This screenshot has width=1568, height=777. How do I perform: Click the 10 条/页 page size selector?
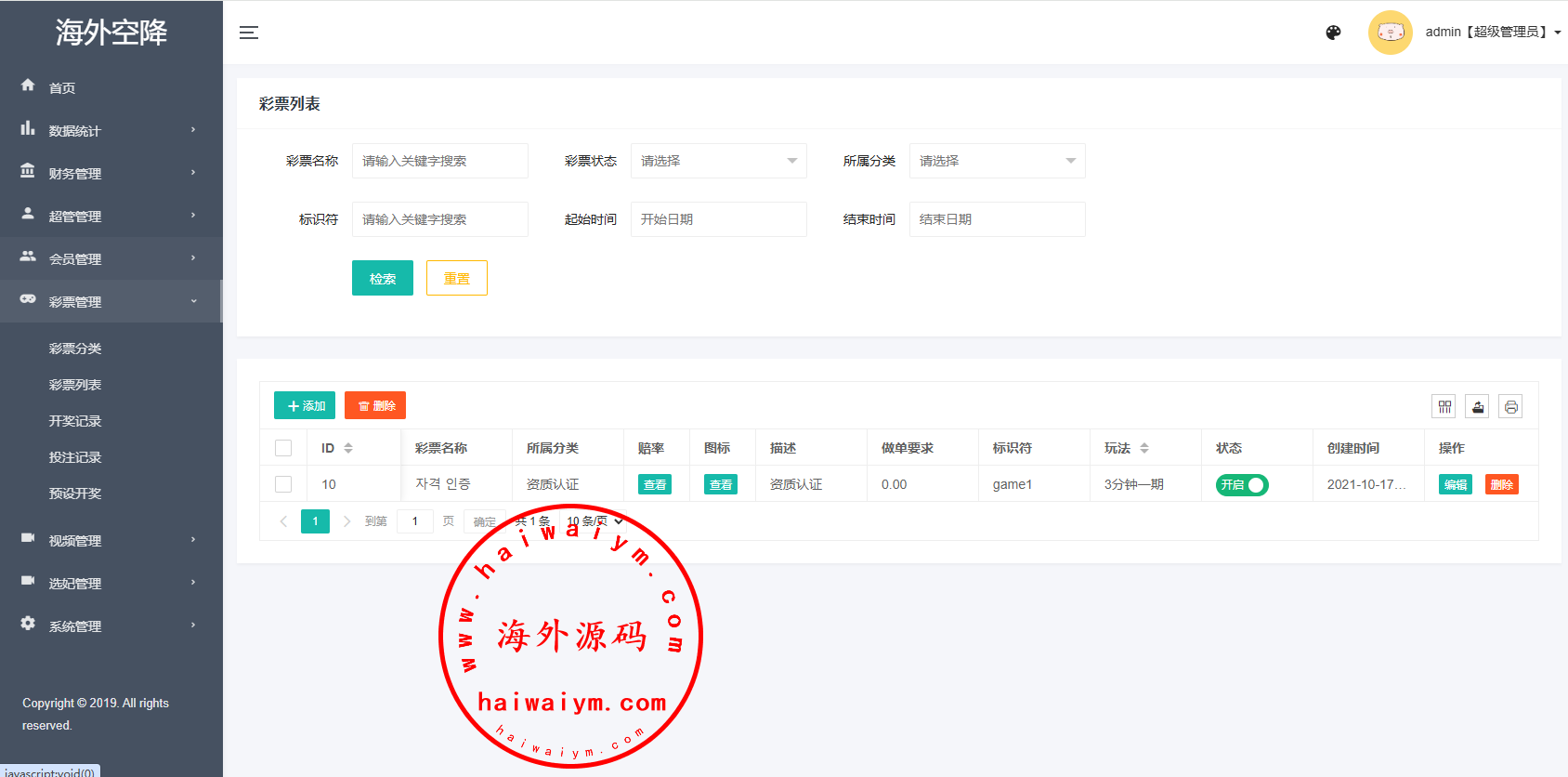(595, 521)
